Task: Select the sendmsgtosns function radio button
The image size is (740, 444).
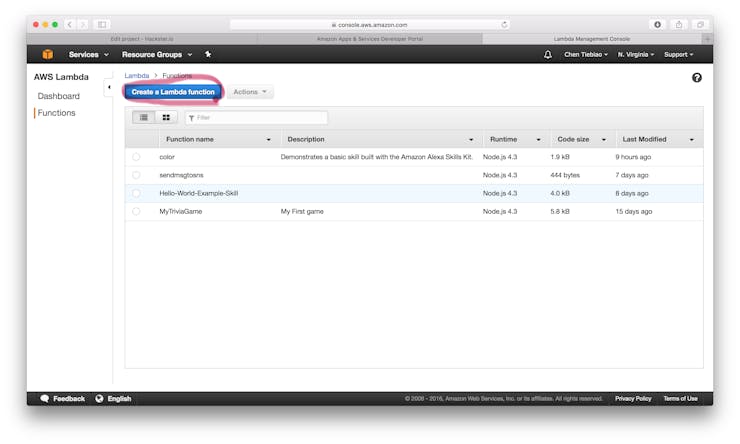Action: tap(136, 175)
